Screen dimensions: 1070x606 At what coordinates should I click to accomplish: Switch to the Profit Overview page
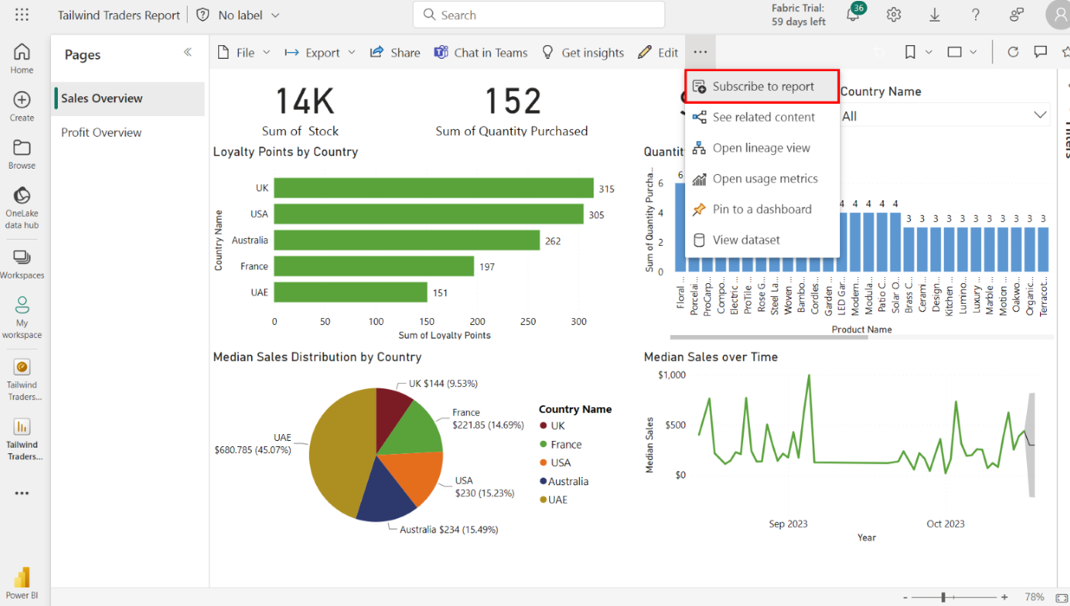click(x=101, y=132)
